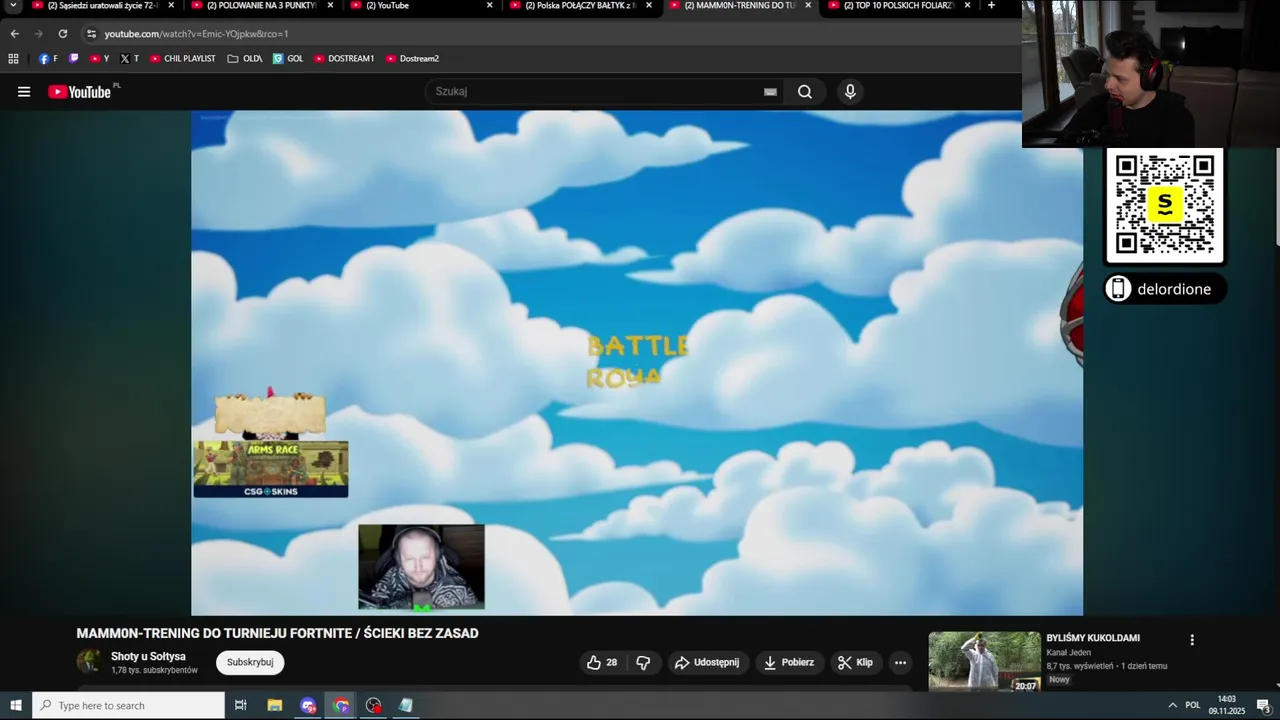Share the video with Udostępnij button
This screenshot has width=1280, height=720.
pos(707,663)
